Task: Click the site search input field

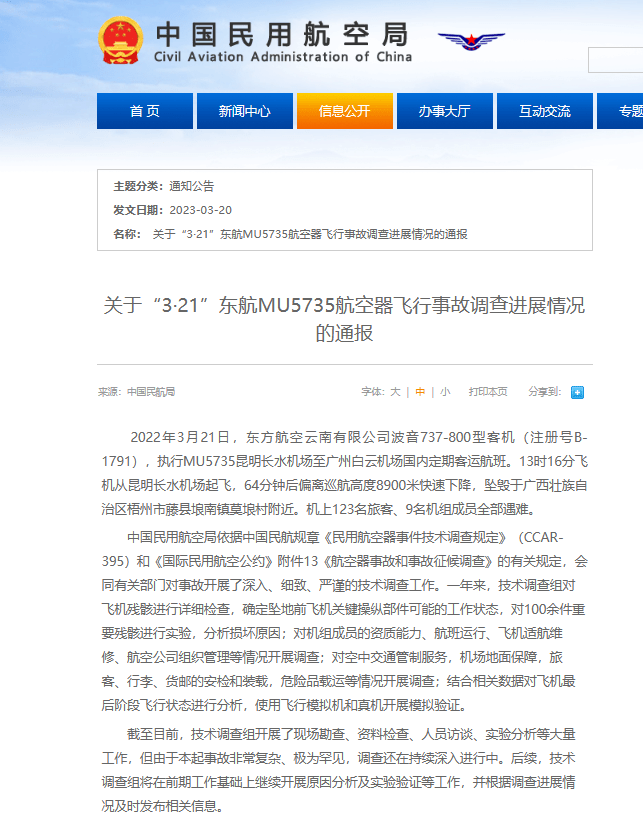Action: coord(616,60)
